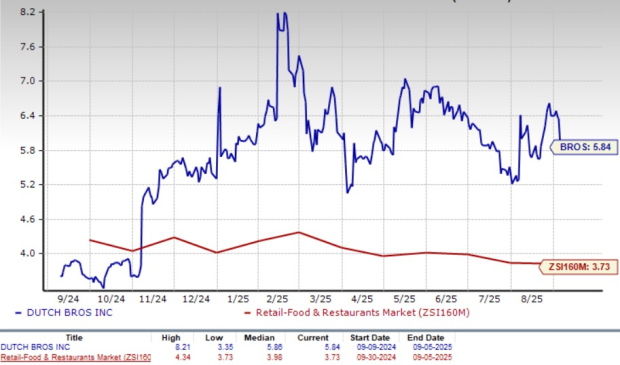Click the 4.0 y-axis label
Screen dimensions: 620x365
click(28, 253)
